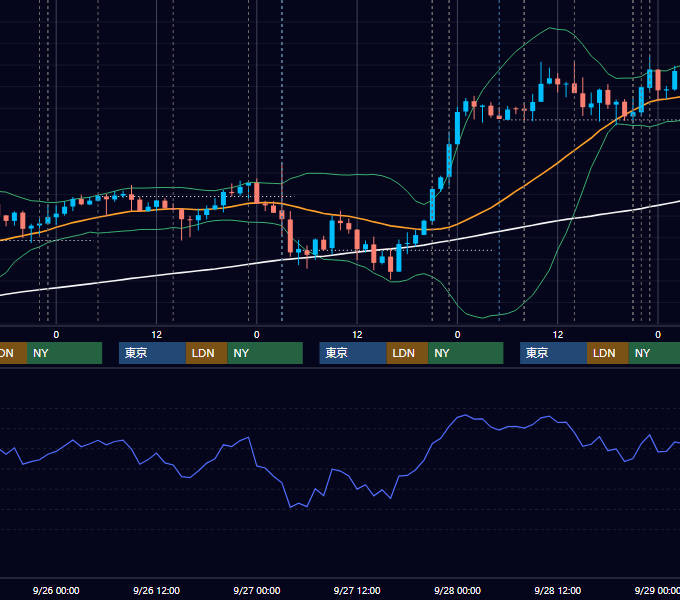Click the hour label 0 above 9/28 00:00
This screenshot has width=680, height=600.
coord(457,335)
